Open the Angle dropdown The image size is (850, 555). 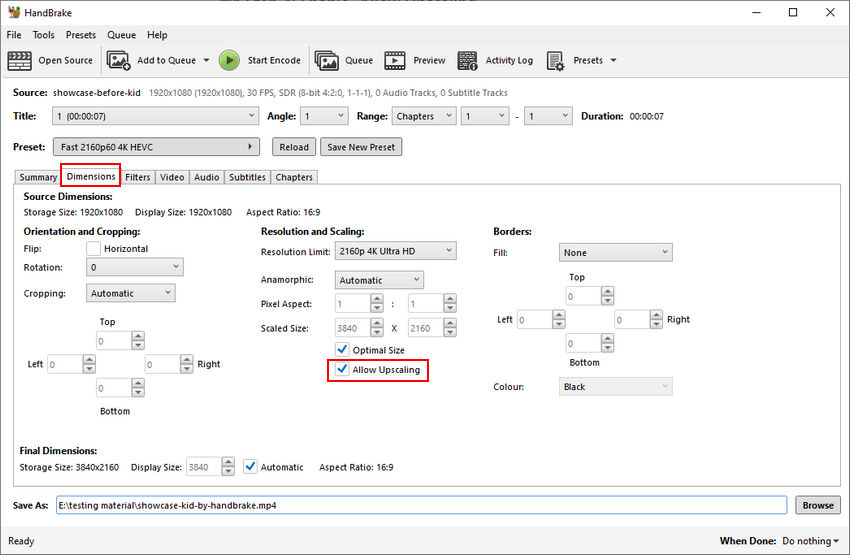tap(324, 116)
